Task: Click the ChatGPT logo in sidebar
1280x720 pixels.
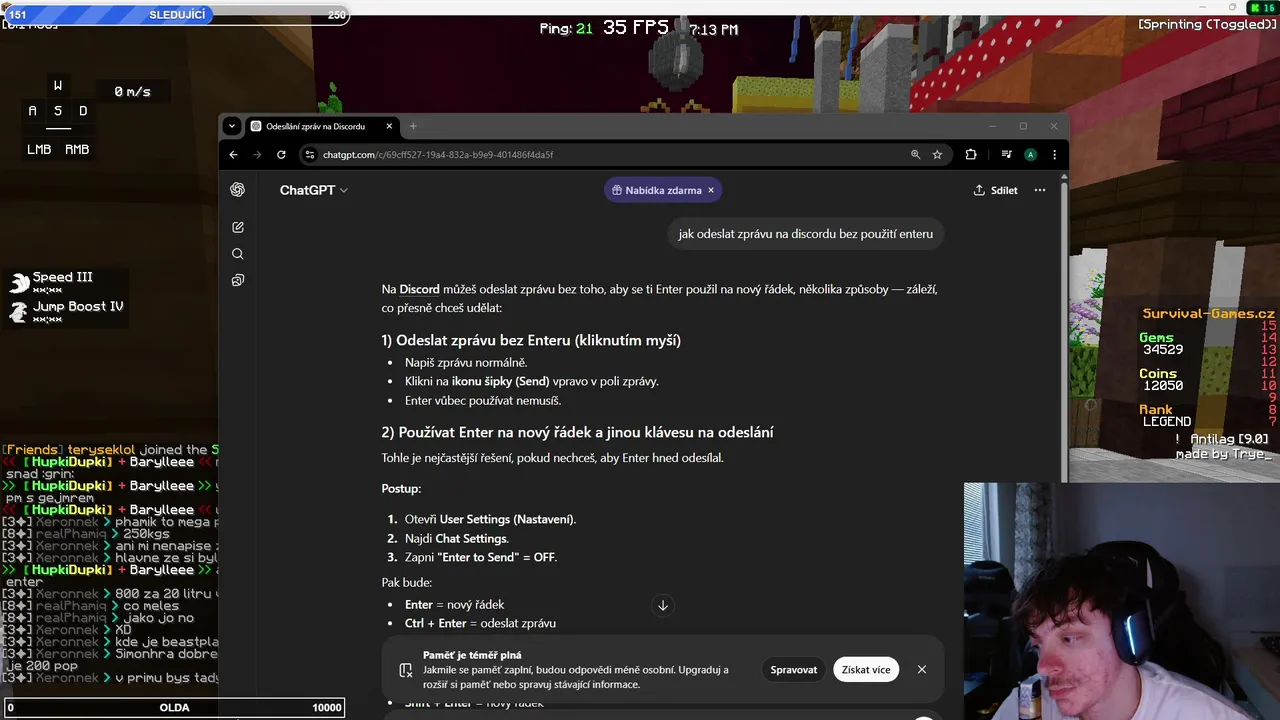Action: 238,190
